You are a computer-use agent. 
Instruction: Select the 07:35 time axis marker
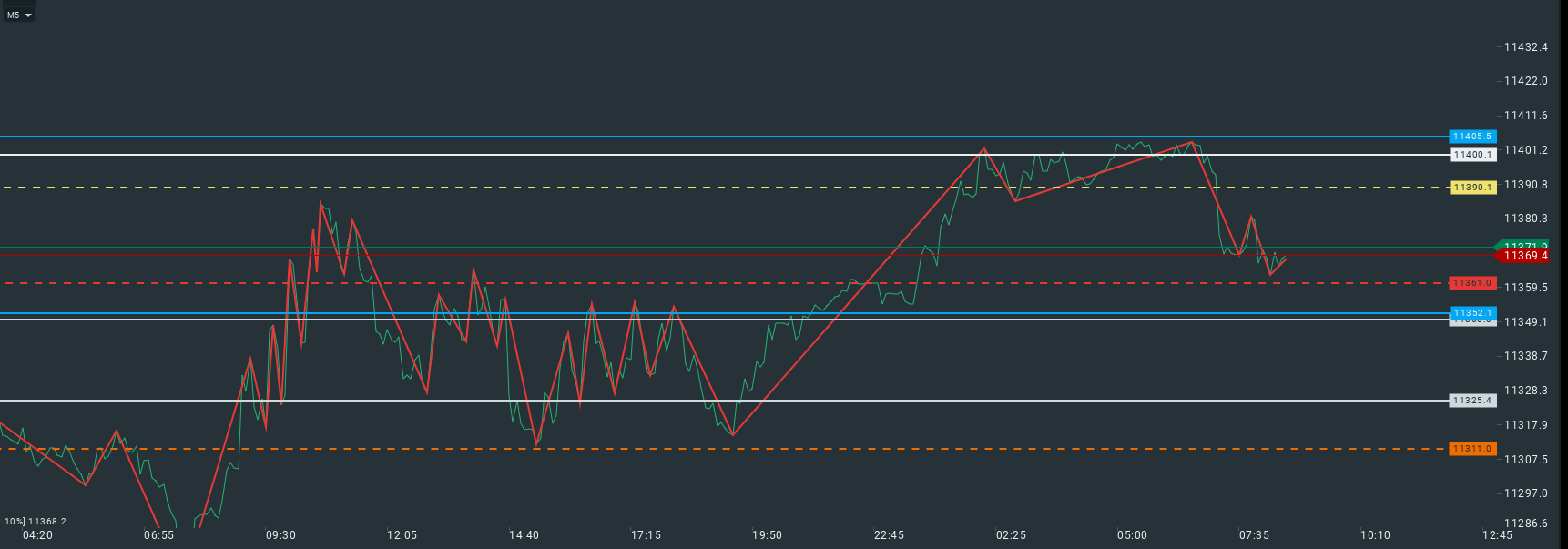tap(1254, 535)
